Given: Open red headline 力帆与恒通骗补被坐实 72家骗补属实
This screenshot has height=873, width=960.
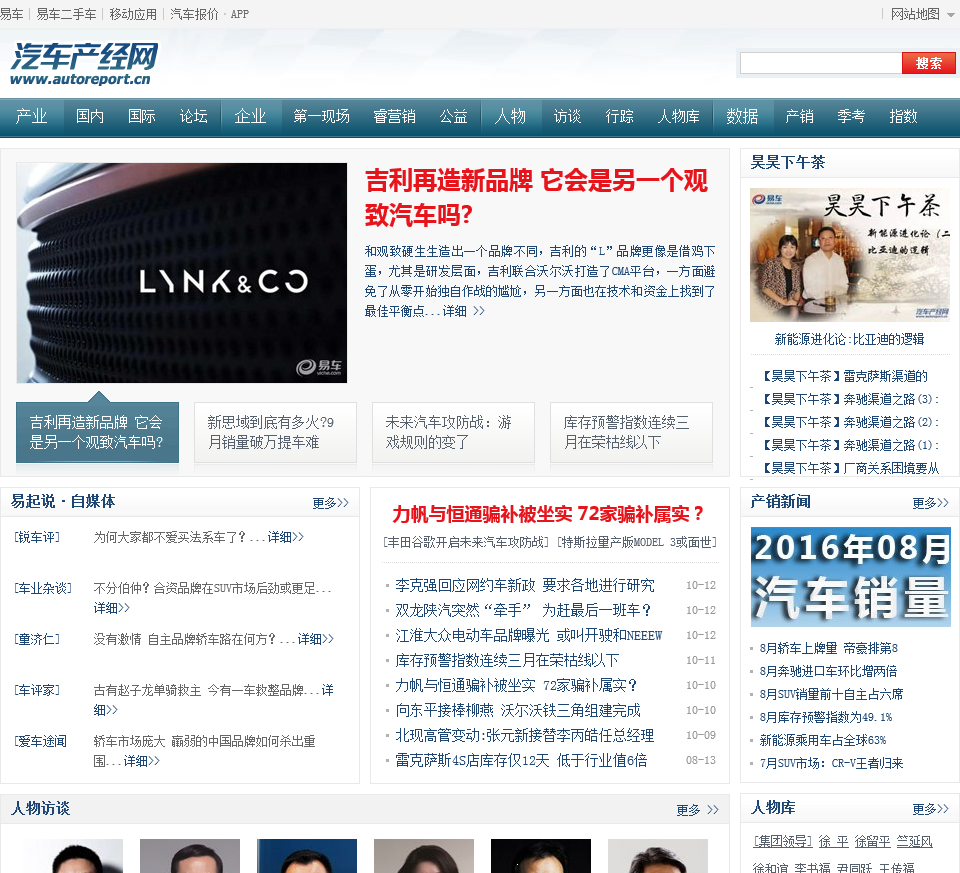Looking at the screenshot, I should pos(548,514).
